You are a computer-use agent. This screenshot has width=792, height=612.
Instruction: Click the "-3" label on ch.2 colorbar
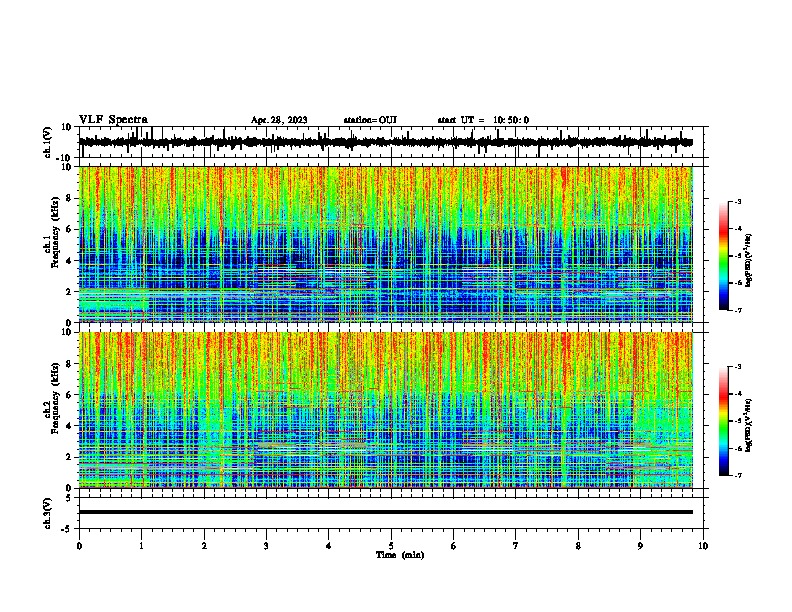click(737, 367)
